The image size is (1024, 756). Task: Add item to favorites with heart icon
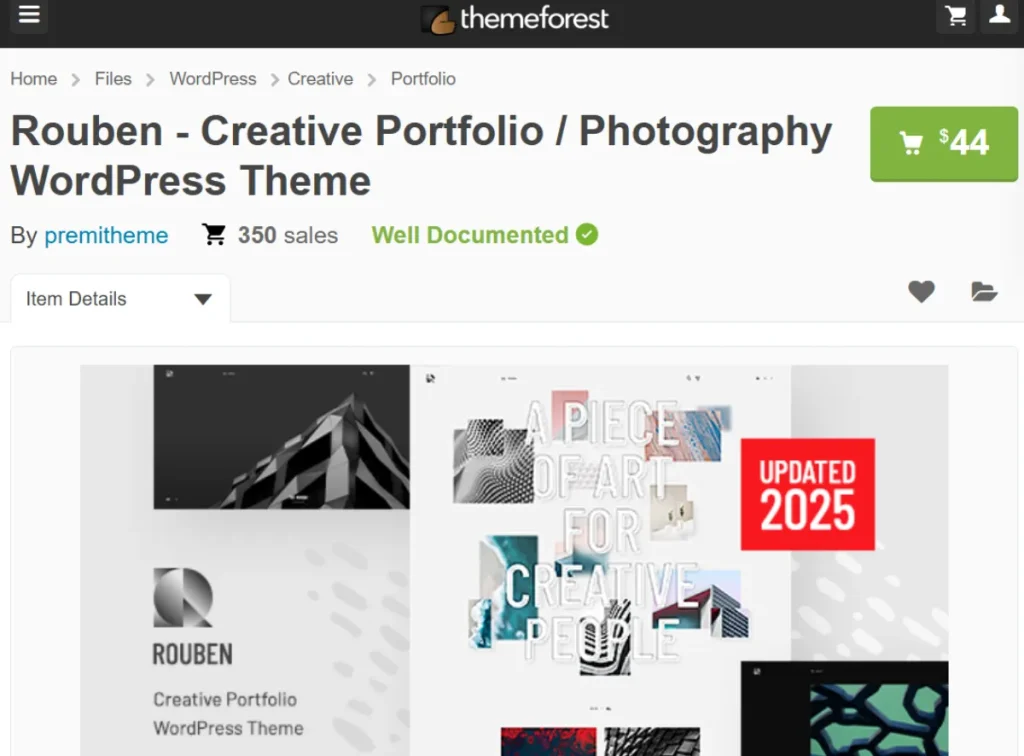[x=921, y=291]
